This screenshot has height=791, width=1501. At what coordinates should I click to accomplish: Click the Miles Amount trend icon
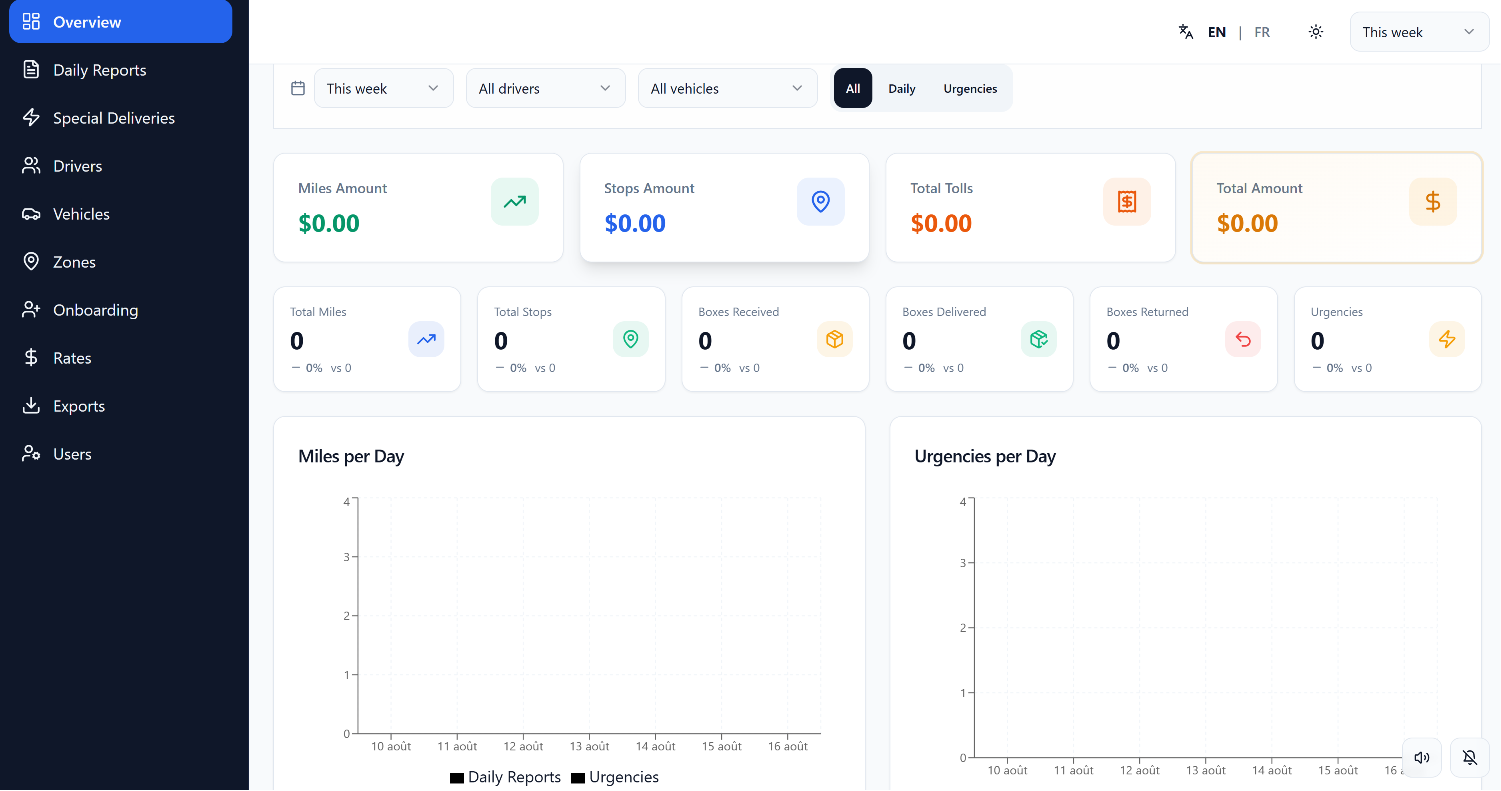click(515, 202)
